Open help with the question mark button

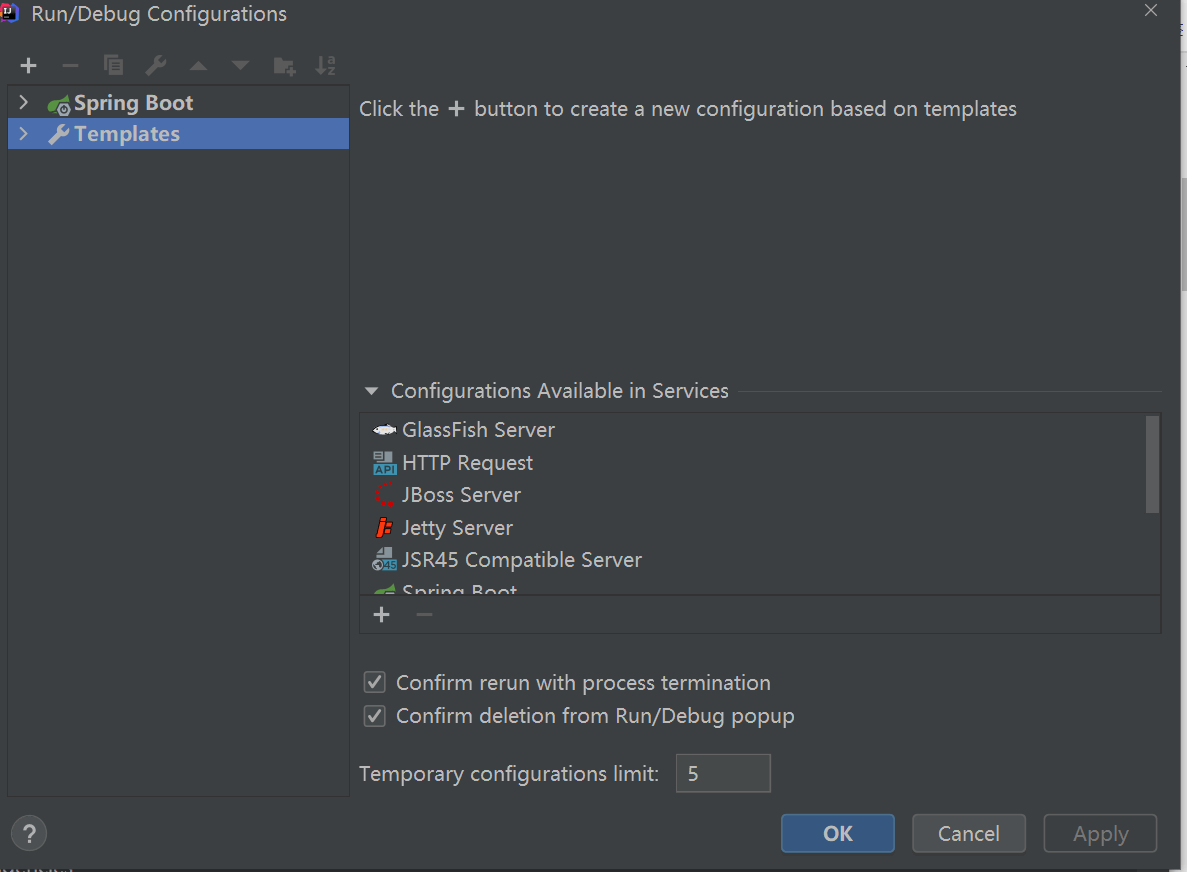(29, 833)
